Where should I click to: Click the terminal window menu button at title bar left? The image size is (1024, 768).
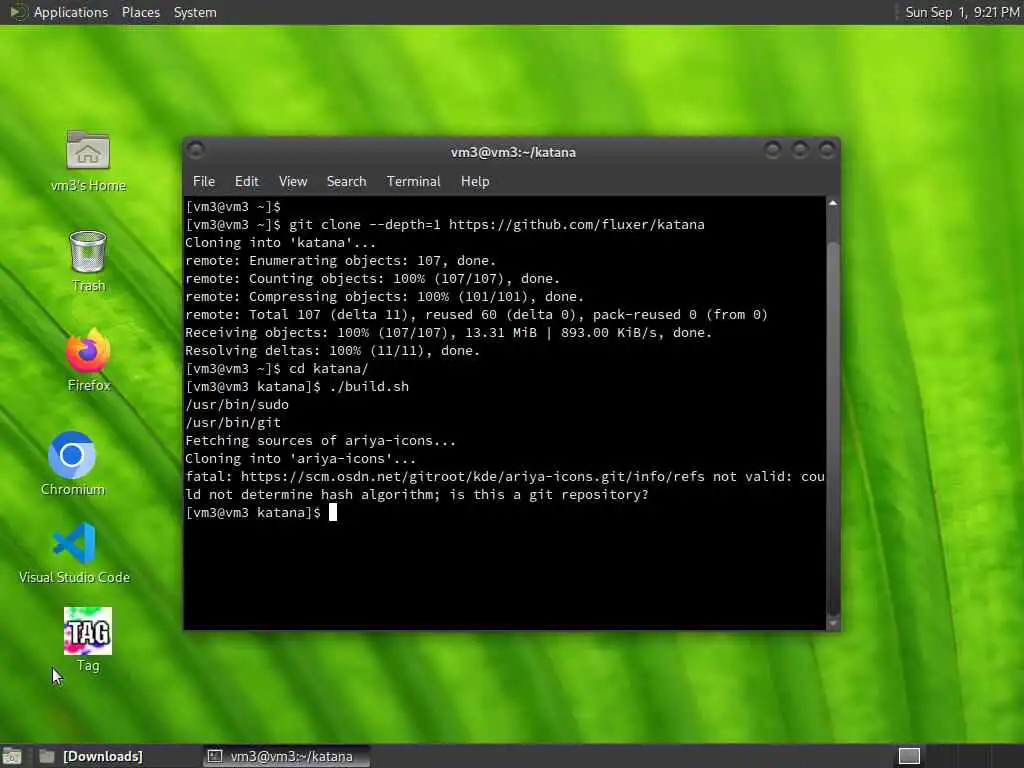click(195, 151)
